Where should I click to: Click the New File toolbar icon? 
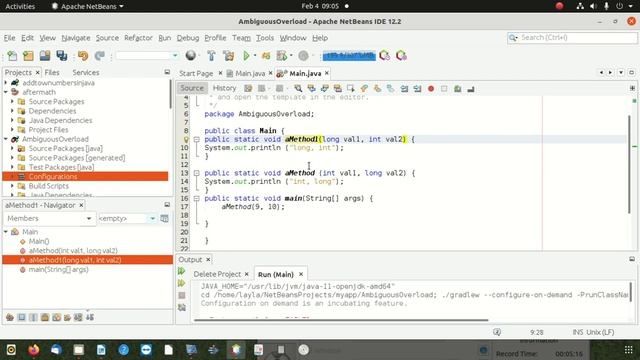tap(12, 56)
